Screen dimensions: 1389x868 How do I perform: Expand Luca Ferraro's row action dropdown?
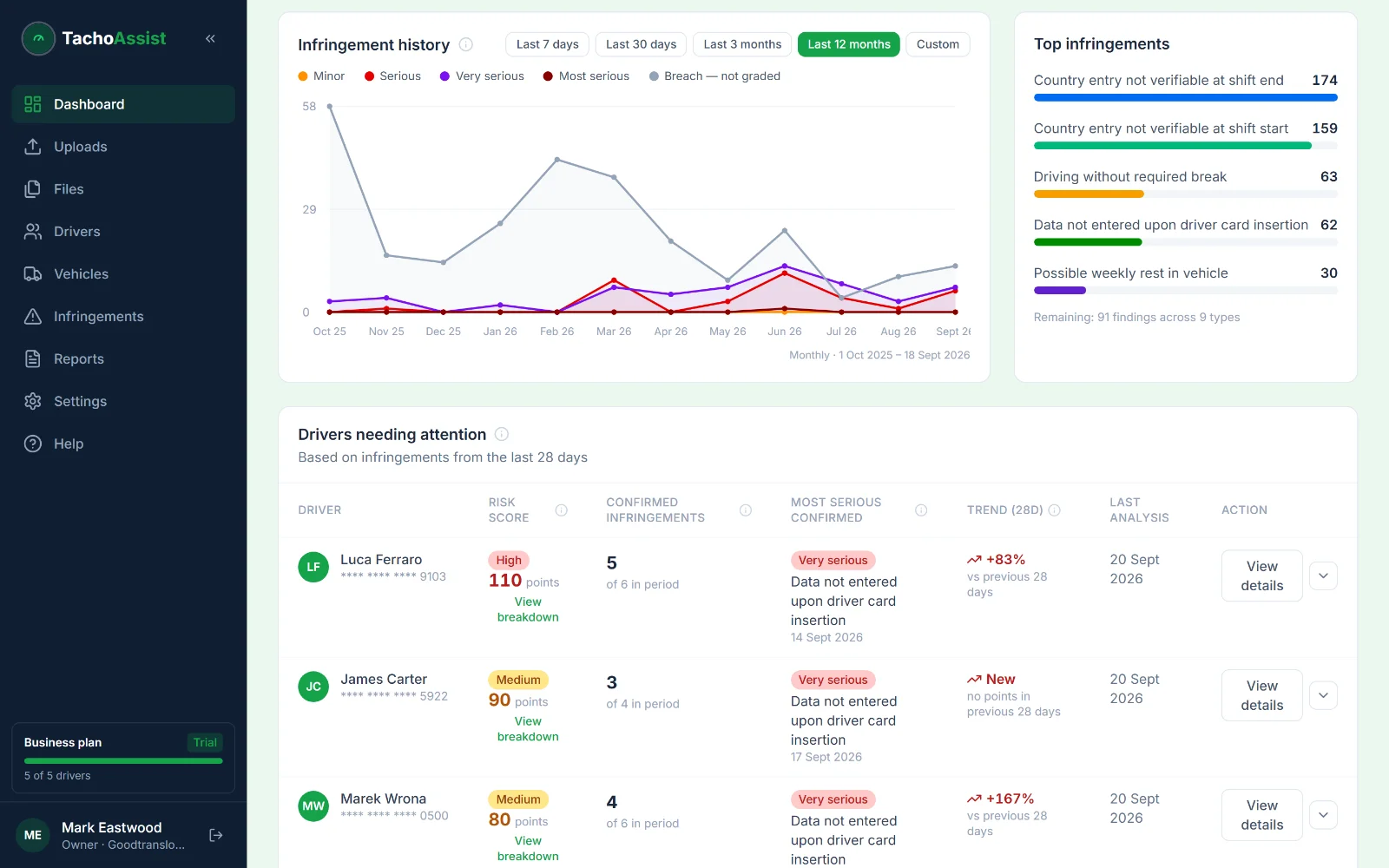[x=1323, y=575]
